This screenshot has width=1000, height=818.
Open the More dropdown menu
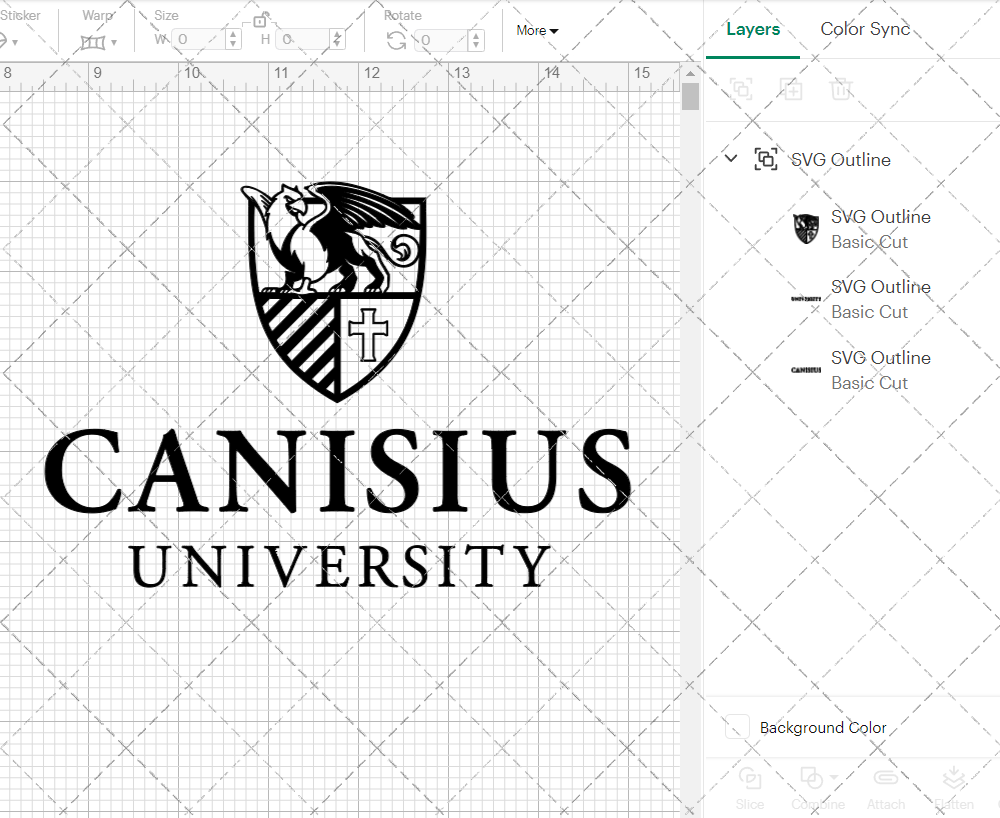[x=537, y=30]
